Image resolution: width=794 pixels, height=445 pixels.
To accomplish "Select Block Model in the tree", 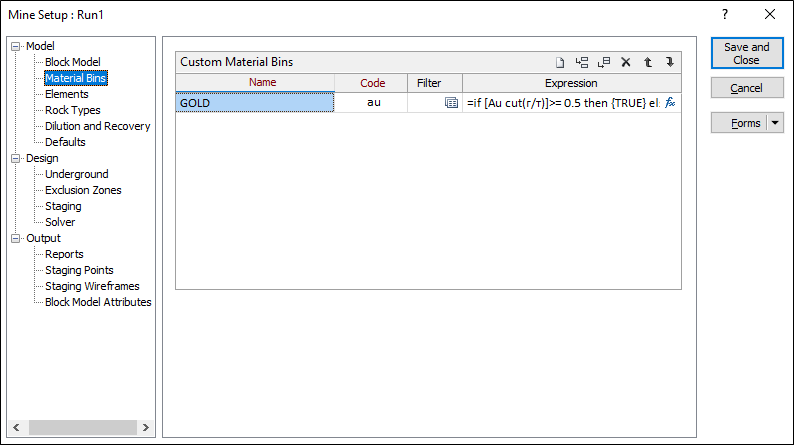I will 73,62.
